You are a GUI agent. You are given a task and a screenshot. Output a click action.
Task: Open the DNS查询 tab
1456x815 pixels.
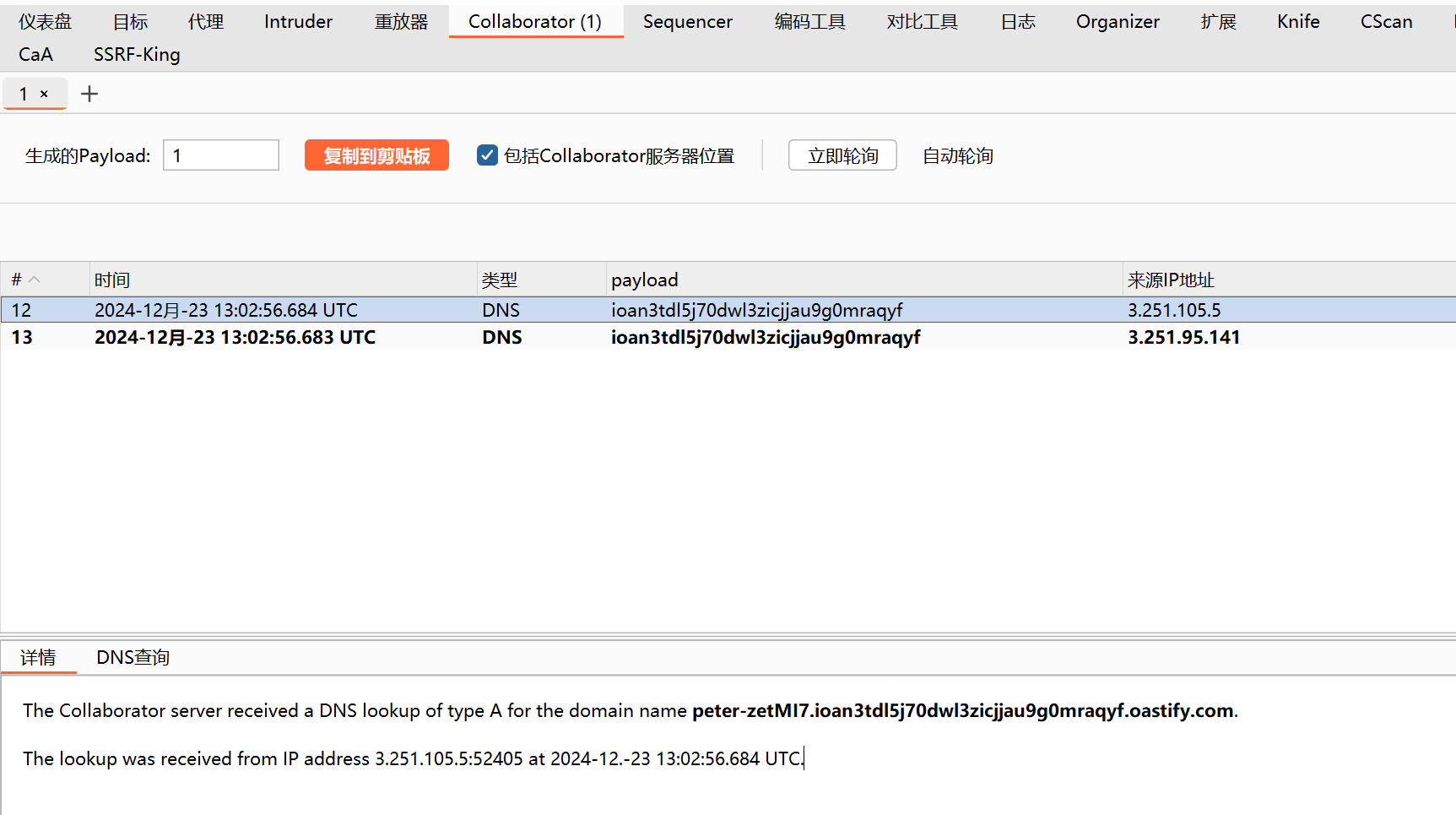click(133, 657)
